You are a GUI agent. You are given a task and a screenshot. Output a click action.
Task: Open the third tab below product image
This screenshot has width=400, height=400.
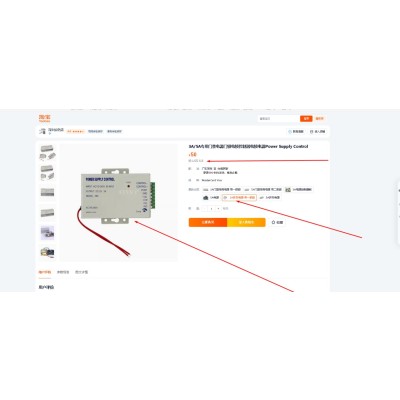(81, 272)
